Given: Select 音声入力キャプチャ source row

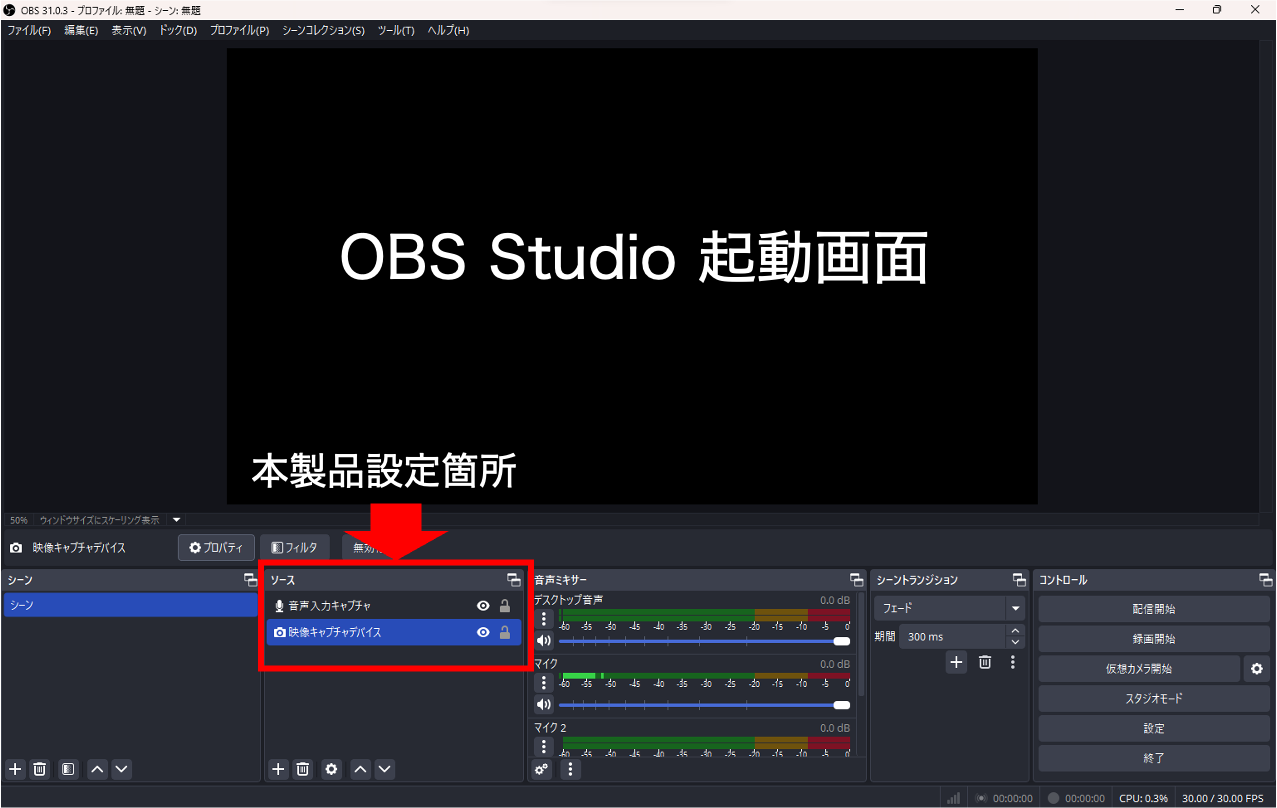Looking at the screenshot, I should [x=394, y=606].
